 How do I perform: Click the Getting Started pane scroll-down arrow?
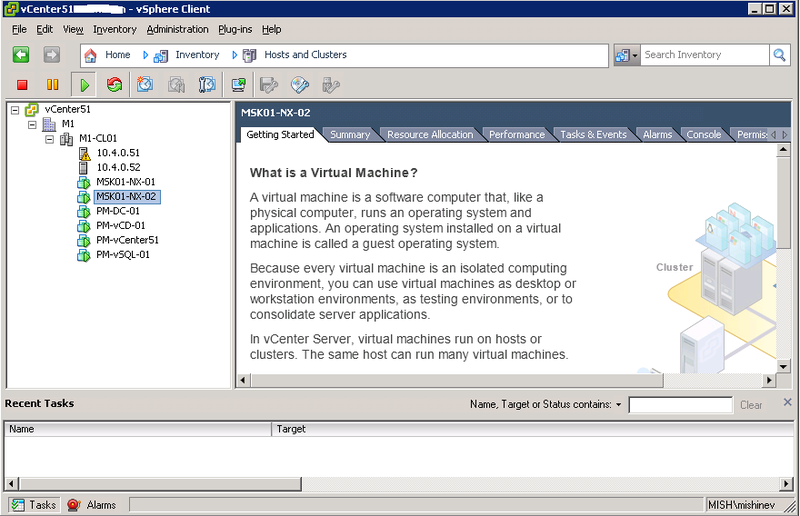coord(783,366)
